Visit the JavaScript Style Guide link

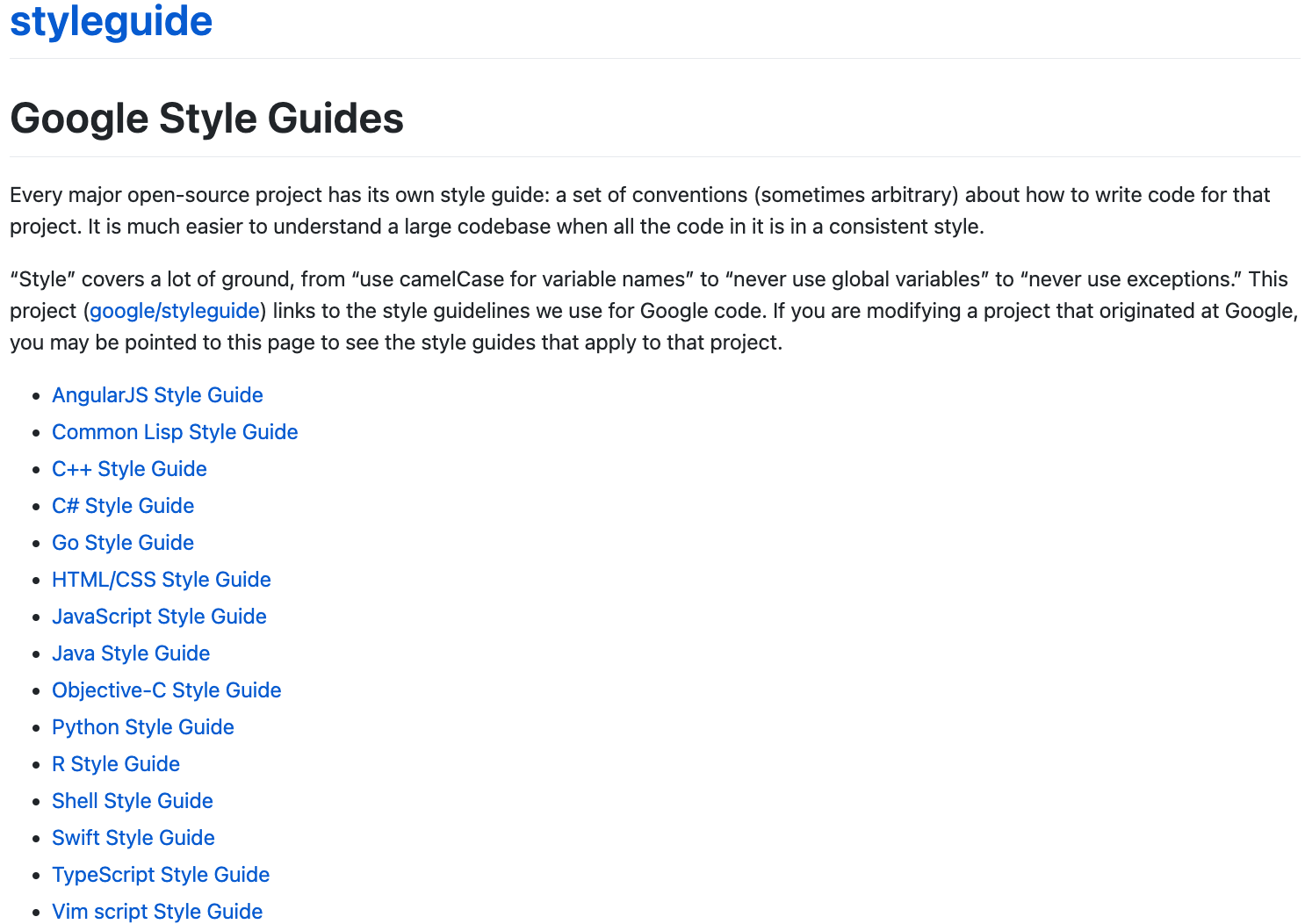159,617
